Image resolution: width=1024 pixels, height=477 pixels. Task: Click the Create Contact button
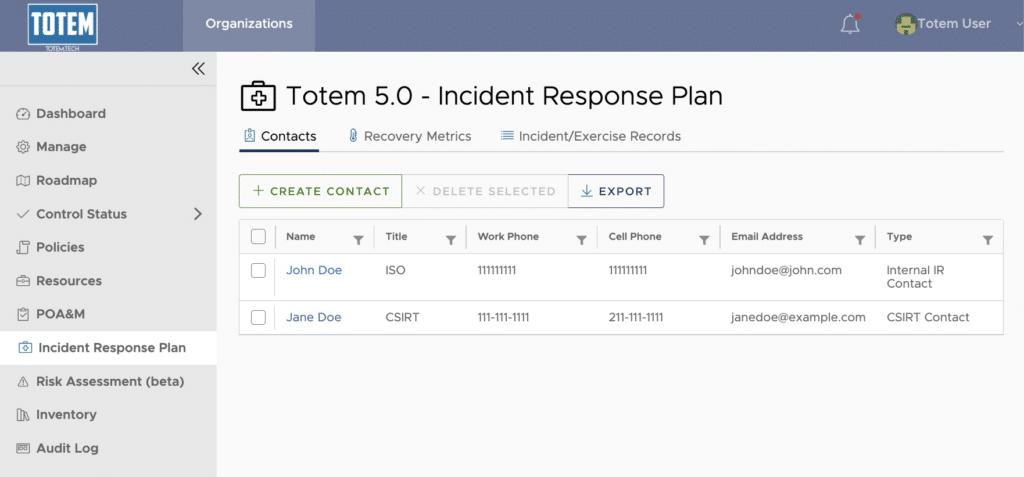[x=321, y=191]
